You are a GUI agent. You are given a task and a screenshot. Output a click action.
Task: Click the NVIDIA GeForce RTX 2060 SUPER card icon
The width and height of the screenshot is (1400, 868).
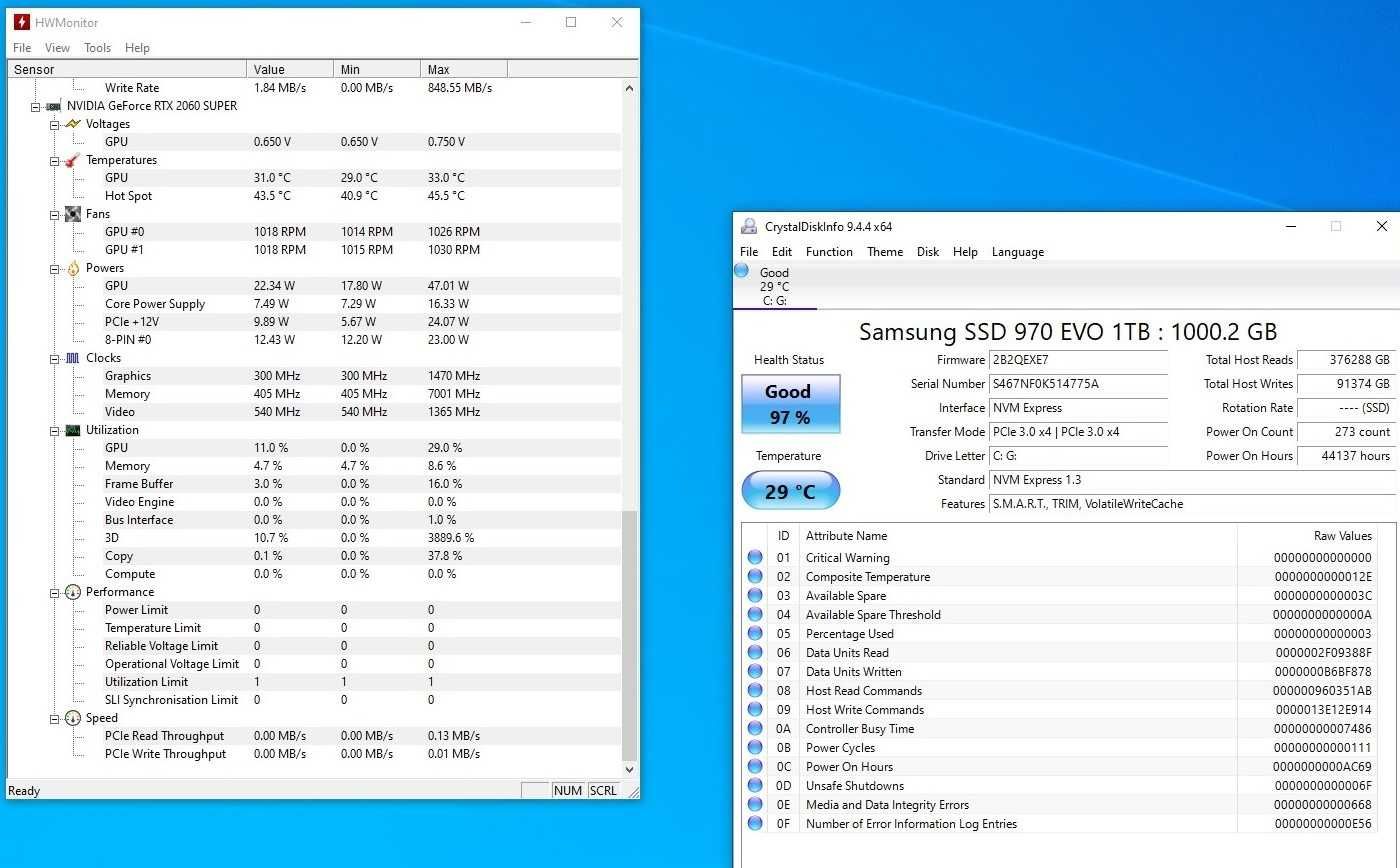(54, 106)
